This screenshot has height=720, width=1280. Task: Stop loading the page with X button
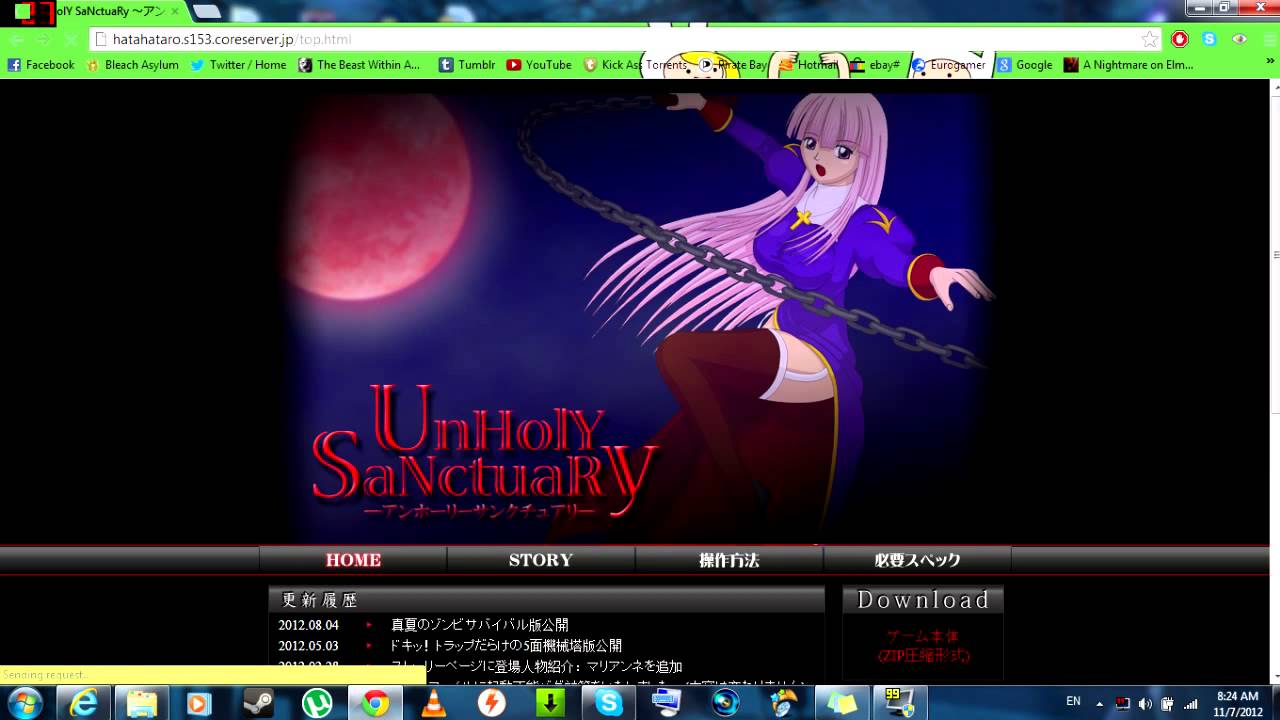coord(70,39)
